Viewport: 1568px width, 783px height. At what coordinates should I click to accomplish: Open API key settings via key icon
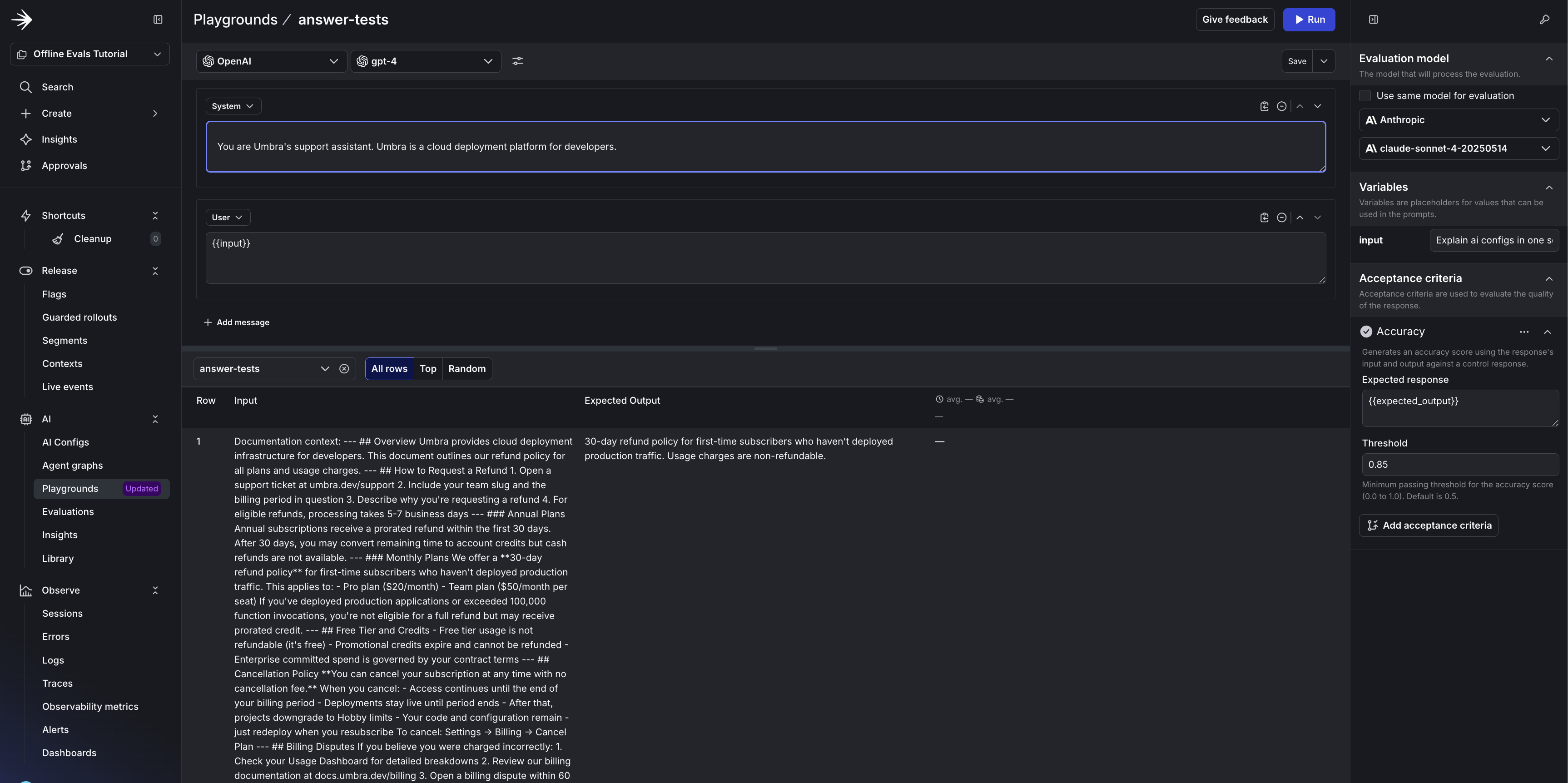click(1545, 20)
